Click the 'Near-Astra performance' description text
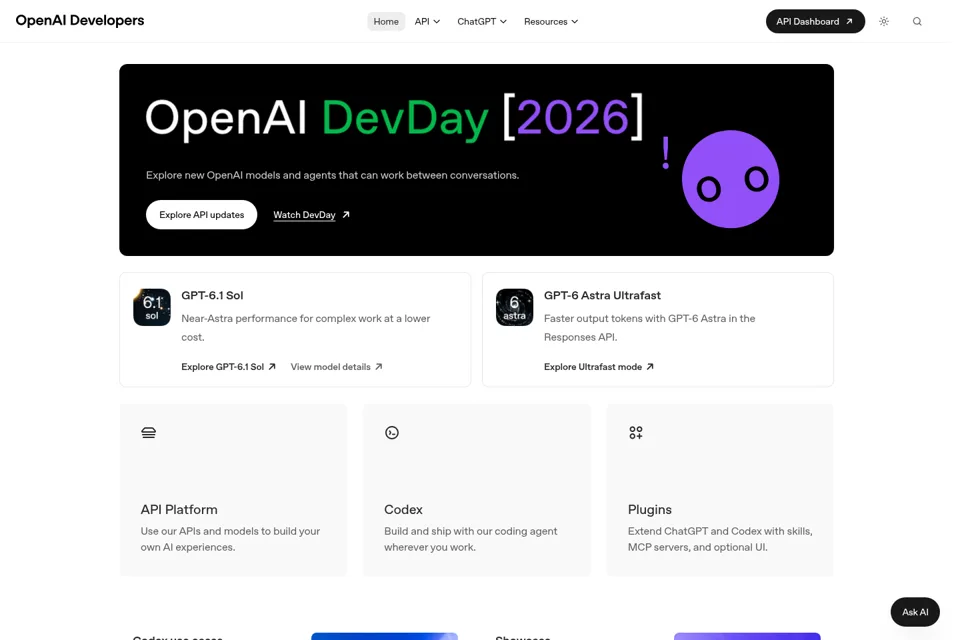The width and height of the screenshot is (960, 640). point(306,328)
